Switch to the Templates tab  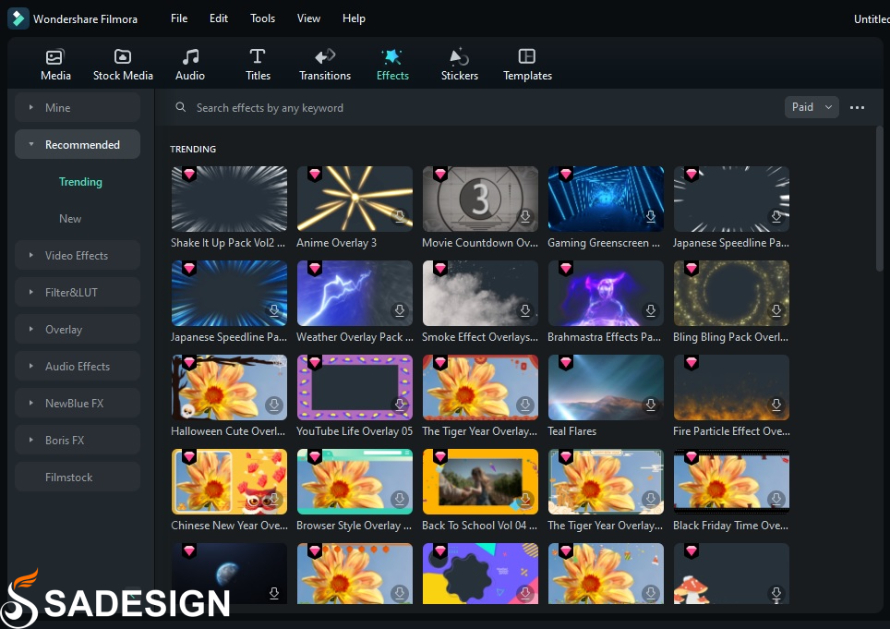point(527,65)
